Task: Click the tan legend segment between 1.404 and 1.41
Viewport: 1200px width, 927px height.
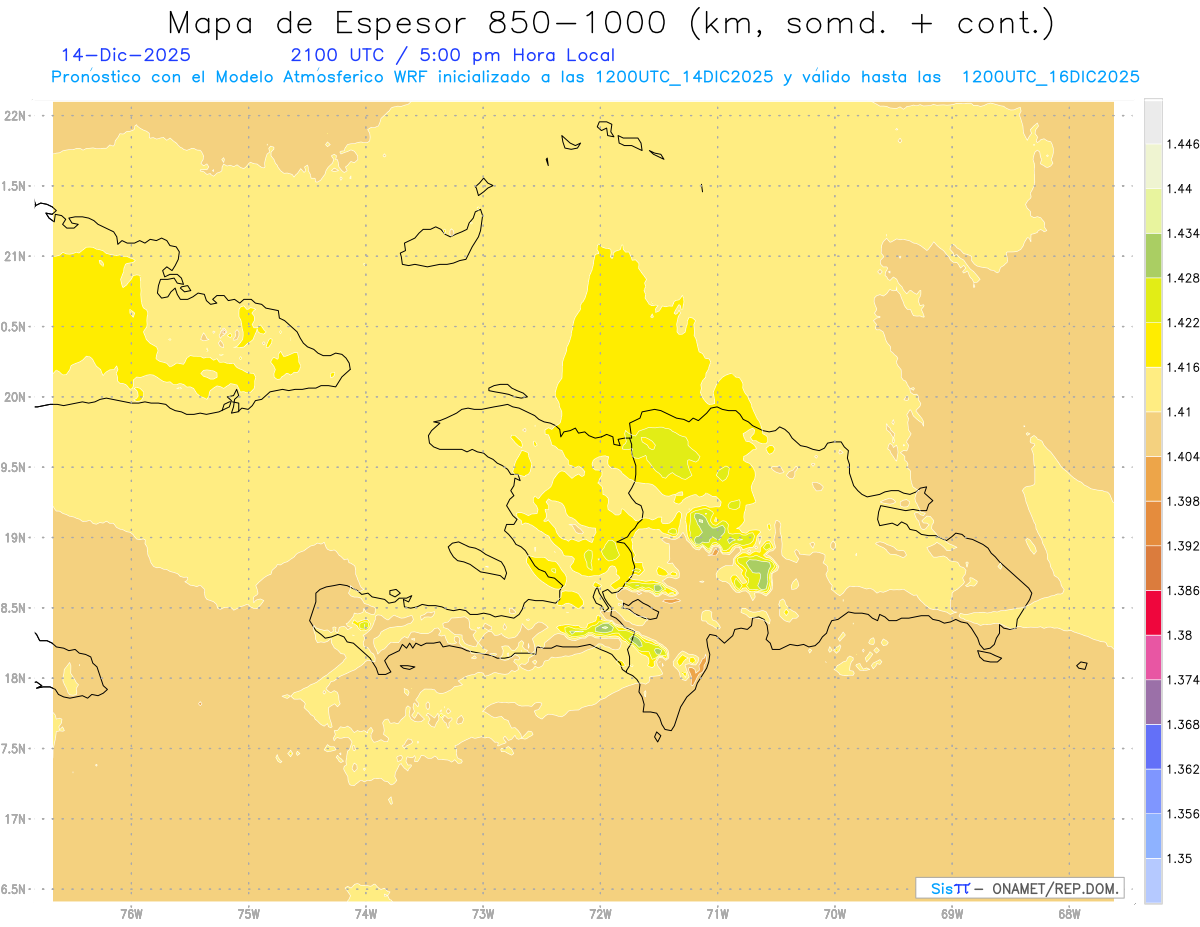Action: pyautogui.click(x=1153, y=434)
